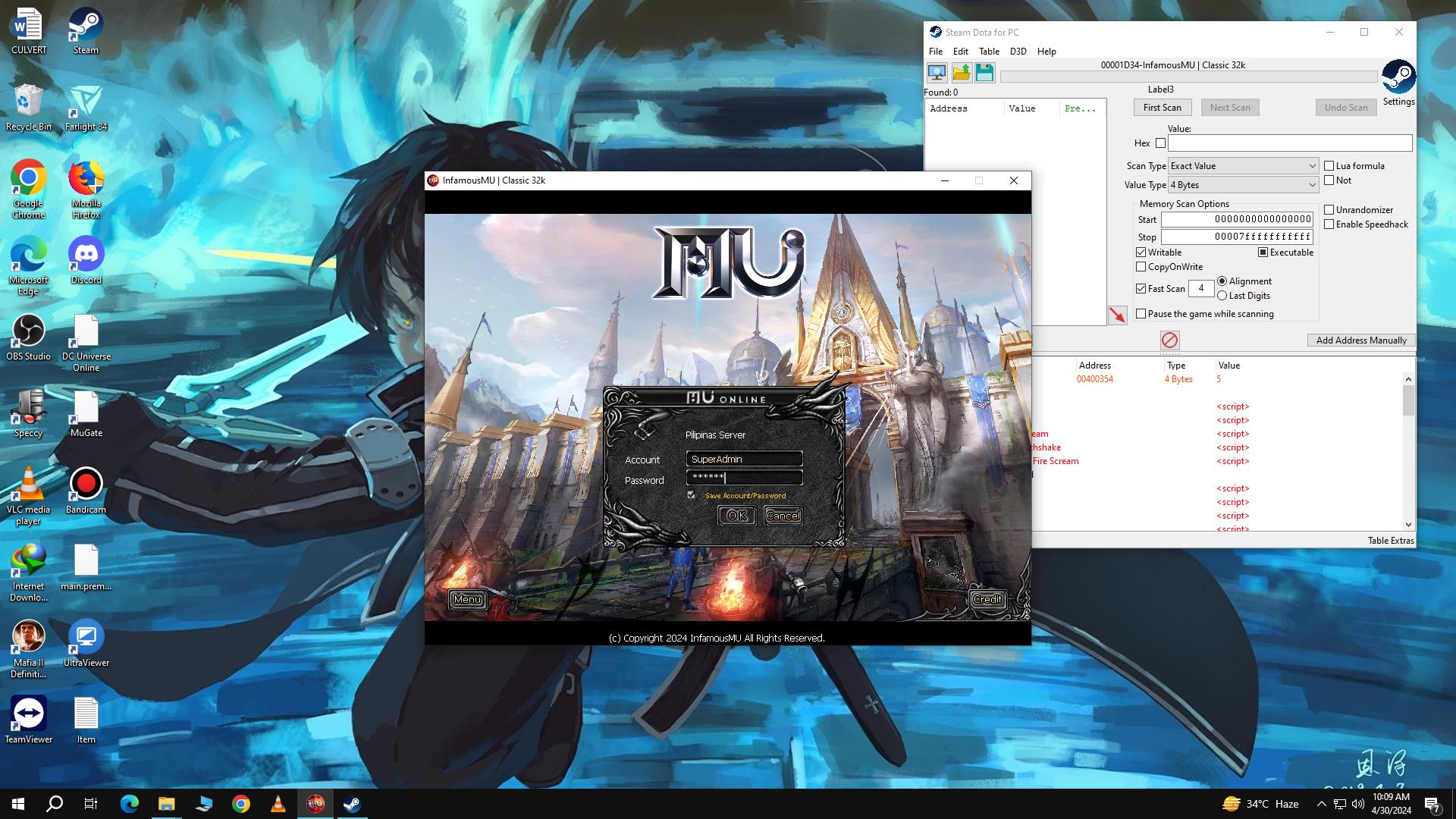Click the scan Value input field
This screenshot has width=1456, height=819.
1289,143
